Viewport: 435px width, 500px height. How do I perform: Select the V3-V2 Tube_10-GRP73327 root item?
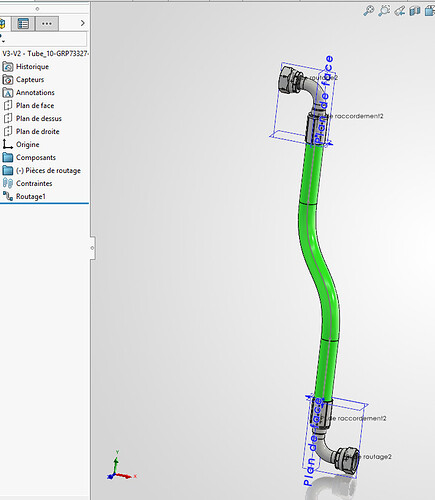(x=45, y=53)
